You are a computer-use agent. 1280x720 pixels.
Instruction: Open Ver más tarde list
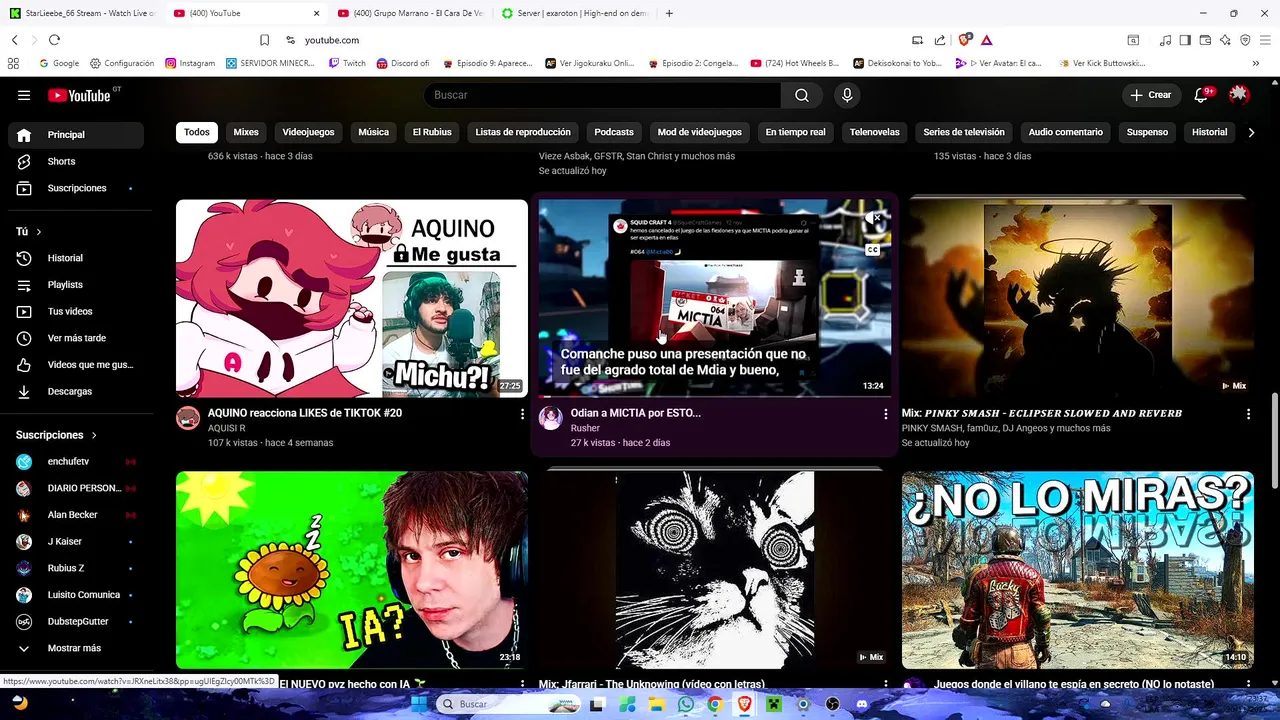(x=76, y=338)
